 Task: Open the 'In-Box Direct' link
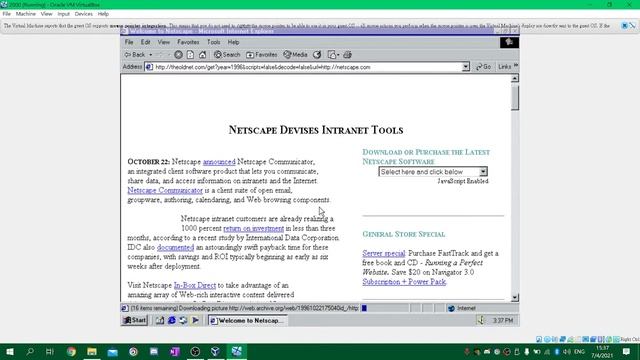pyautogui.click(x=195, y=285)
